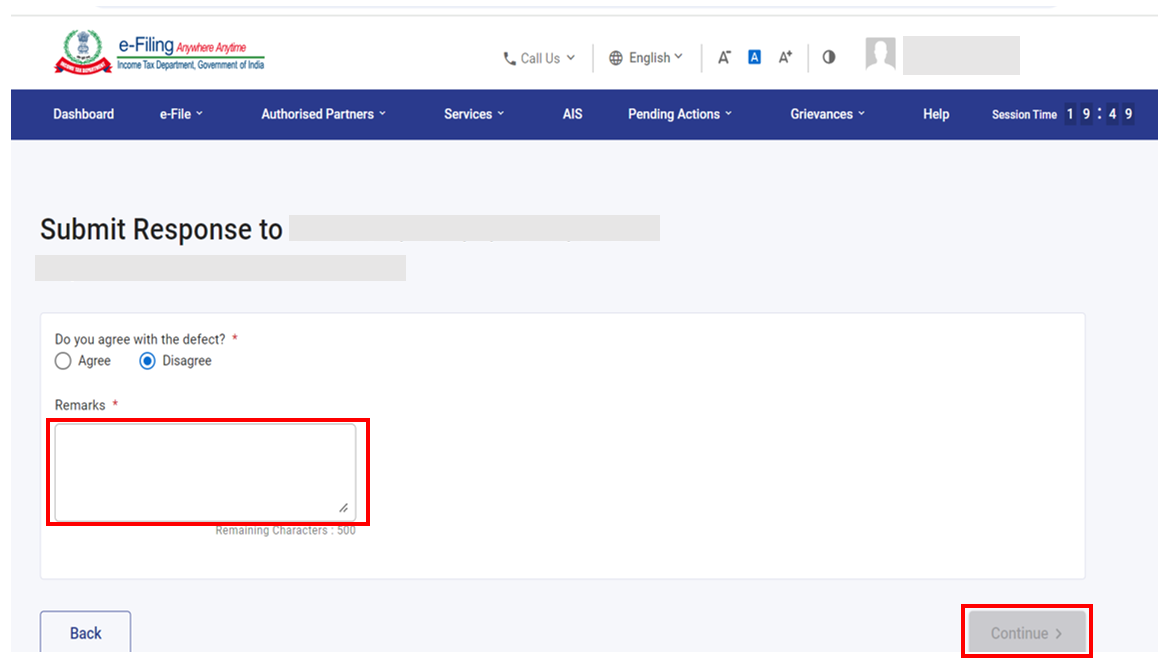Expand the e-File menu dropdown
1162x661 pixels.
(181, 114)
